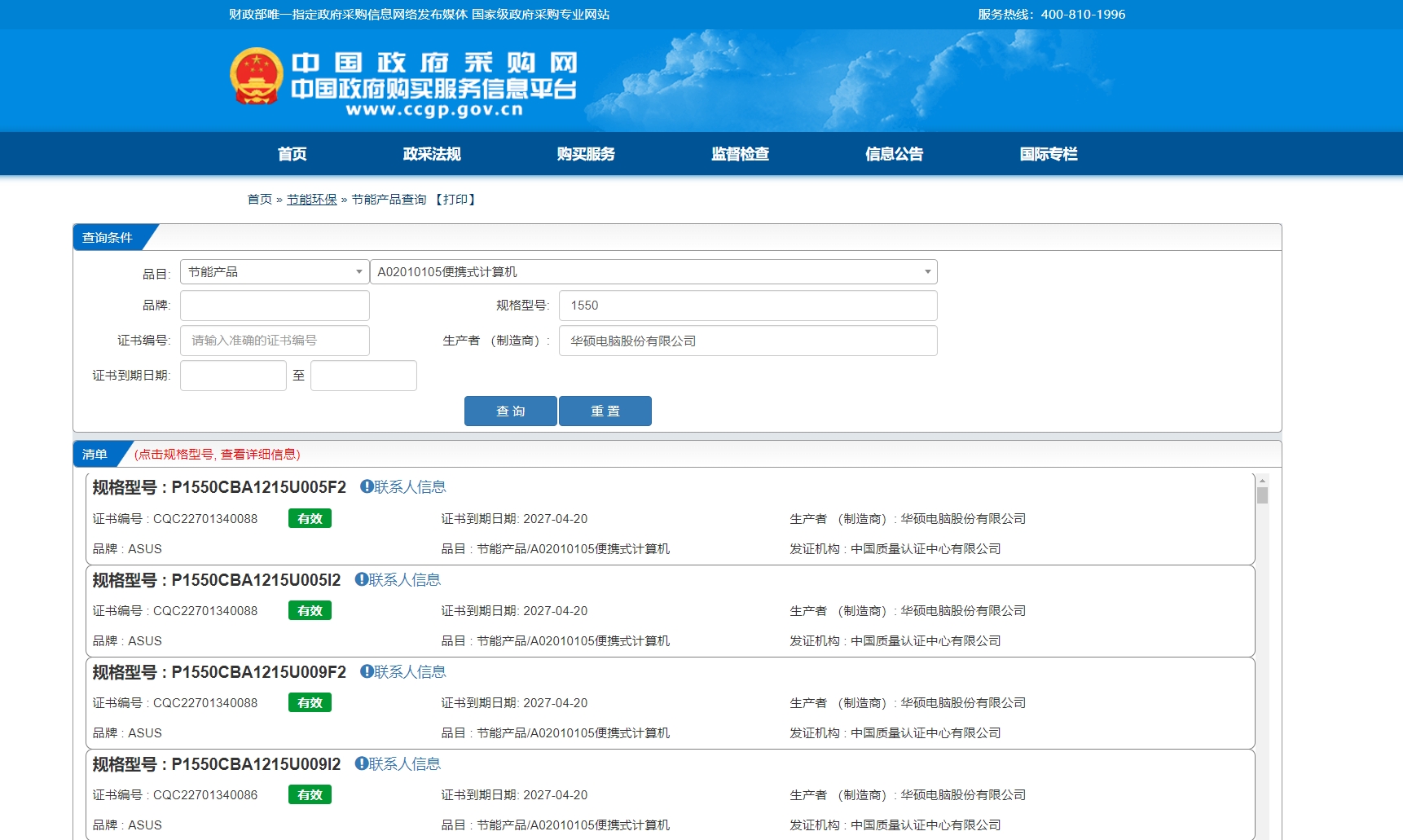Open 购买服务 navigation item
This screenshot has height=840, width=1403.
pos(586,154)
